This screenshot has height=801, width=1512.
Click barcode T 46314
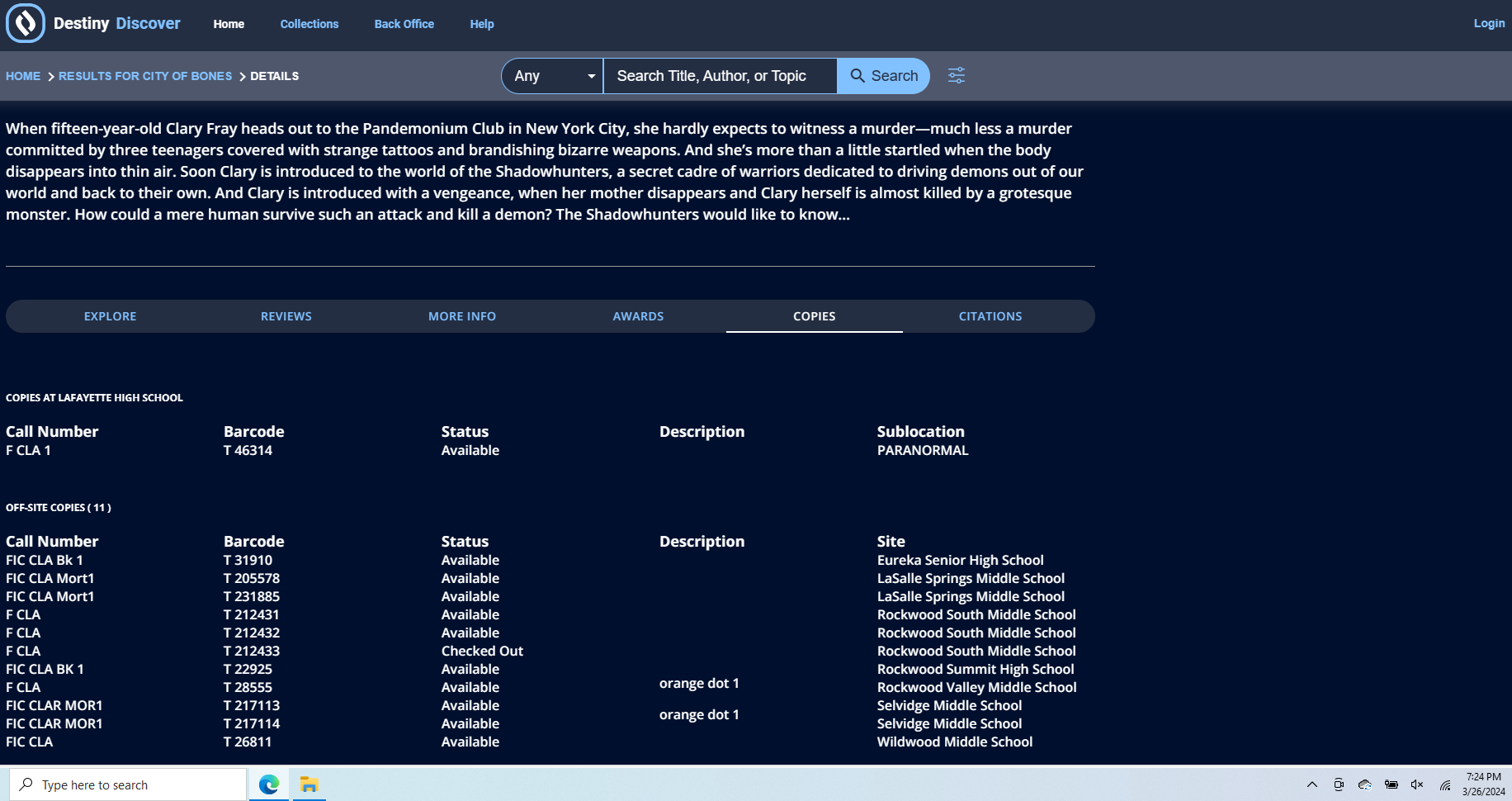248,450
